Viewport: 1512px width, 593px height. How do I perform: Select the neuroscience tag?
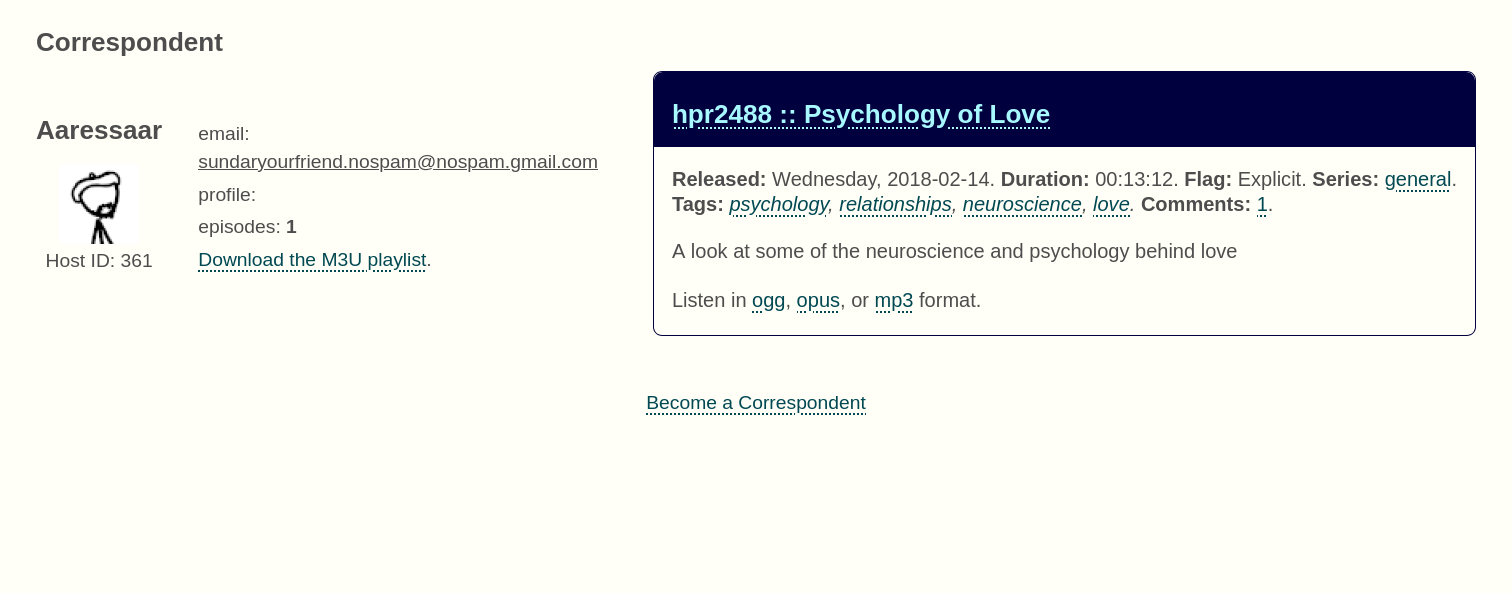click(x=1021, y=205)
